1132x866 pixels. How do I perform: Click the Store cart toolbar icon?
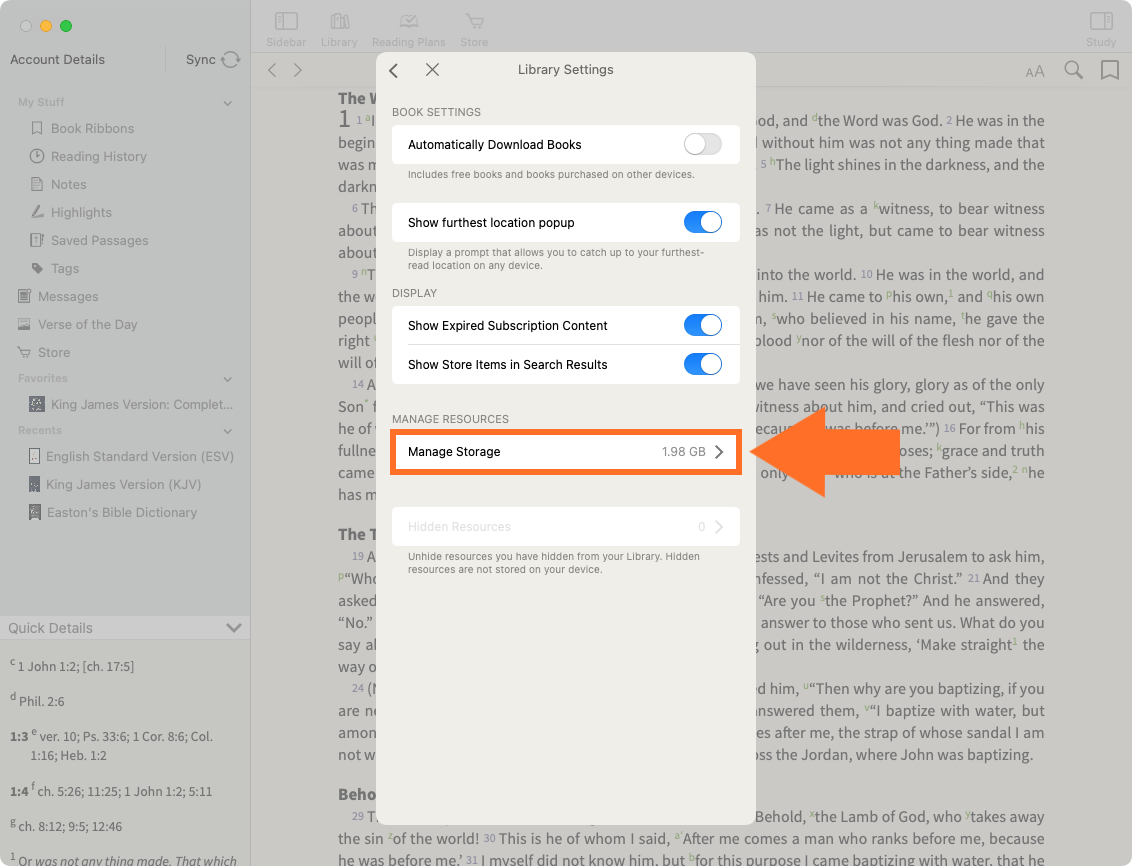[x=474, y=23]
